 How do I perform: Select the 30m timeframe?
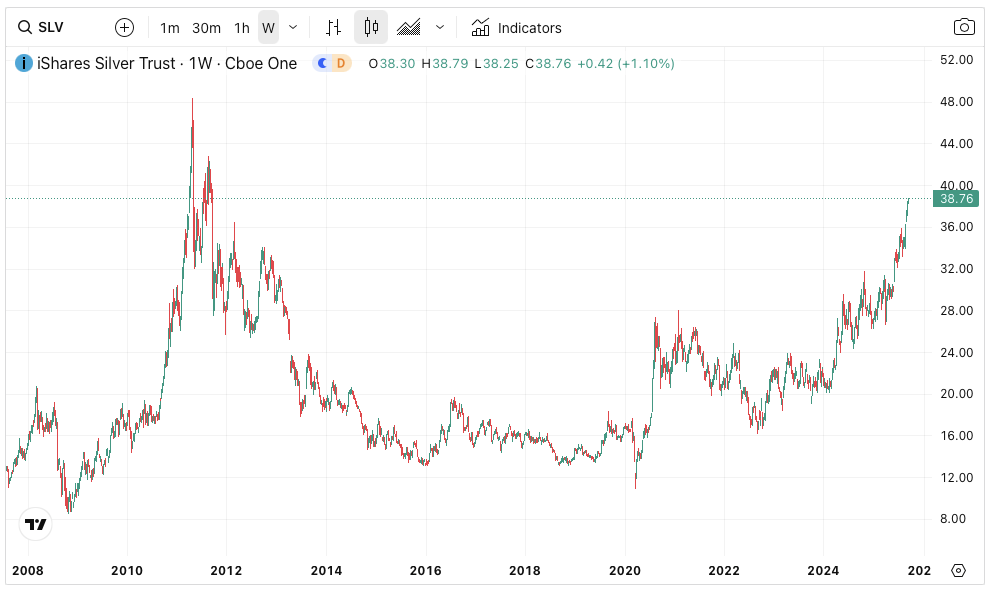click(x=206, y=28)
